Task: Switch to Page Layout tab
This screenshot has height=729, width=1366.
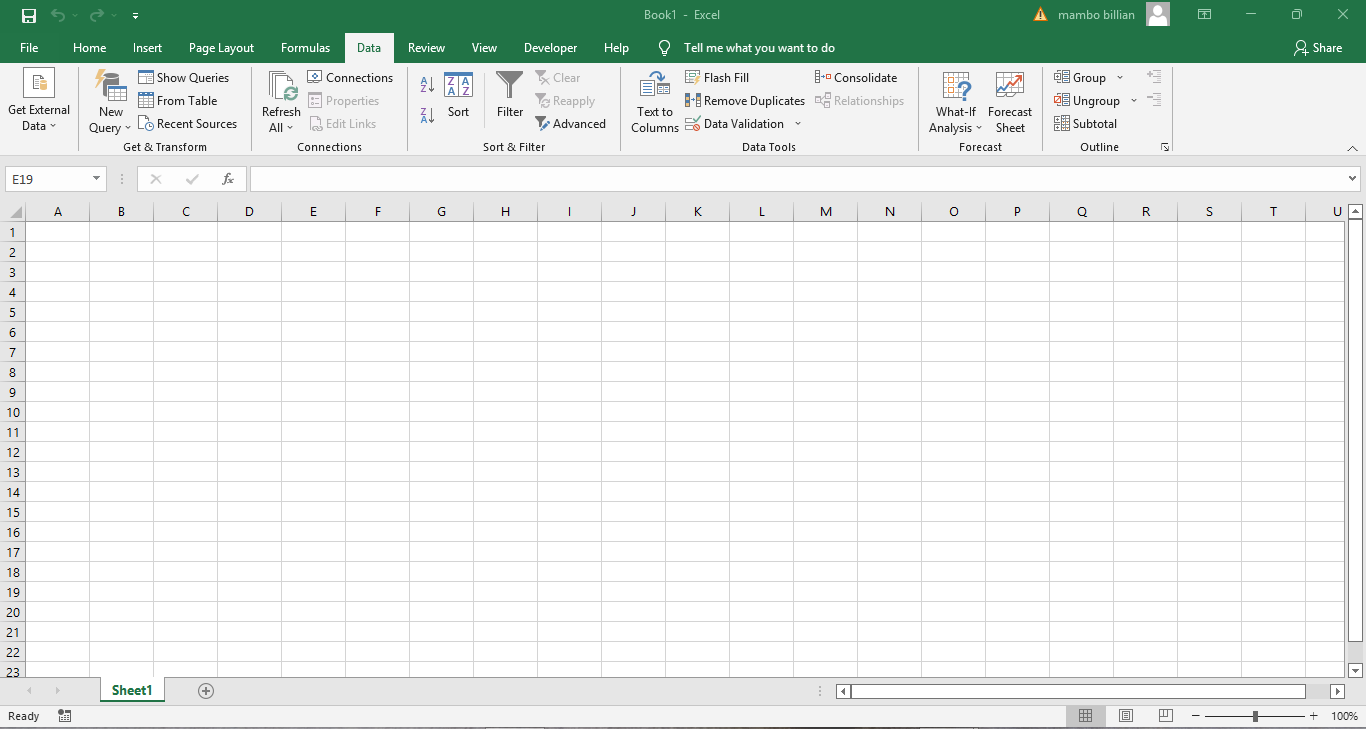Action: pyautogui.click(x=221, y=48)
